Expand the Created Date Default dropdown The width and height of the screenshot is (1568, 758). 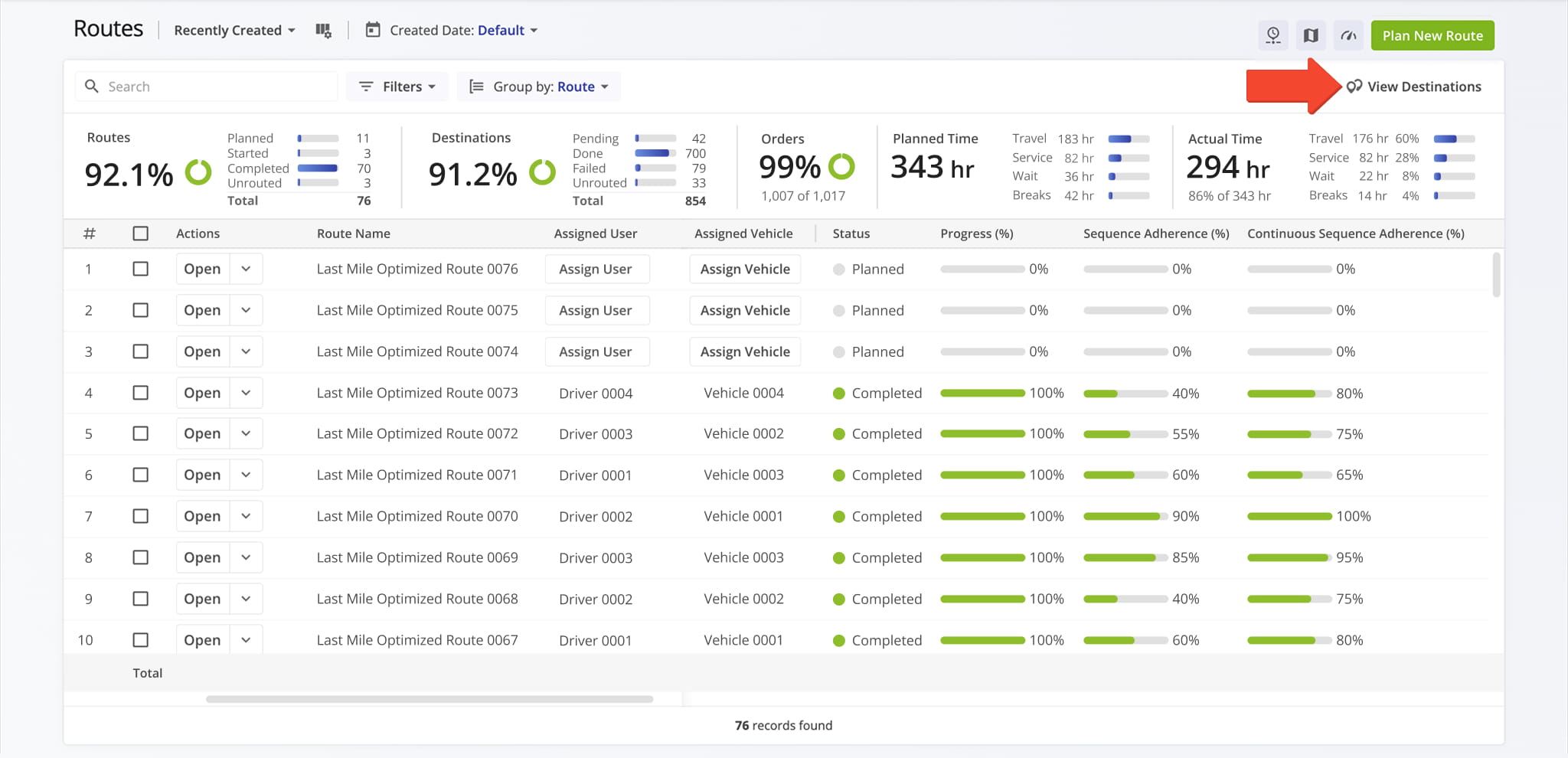pos(506,30)
